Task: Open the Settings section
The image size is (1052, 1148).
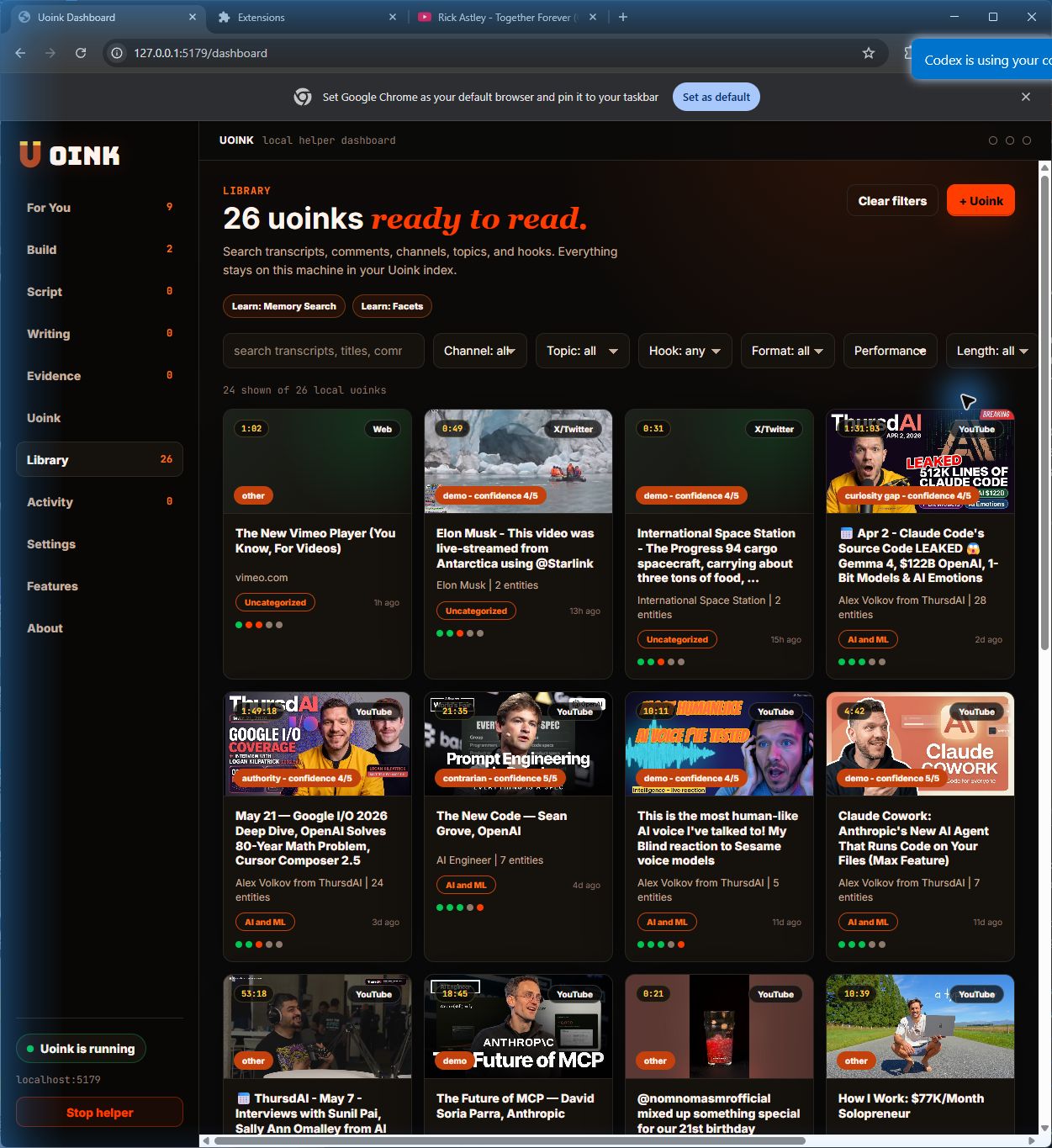Action: (x=99, y=544)
